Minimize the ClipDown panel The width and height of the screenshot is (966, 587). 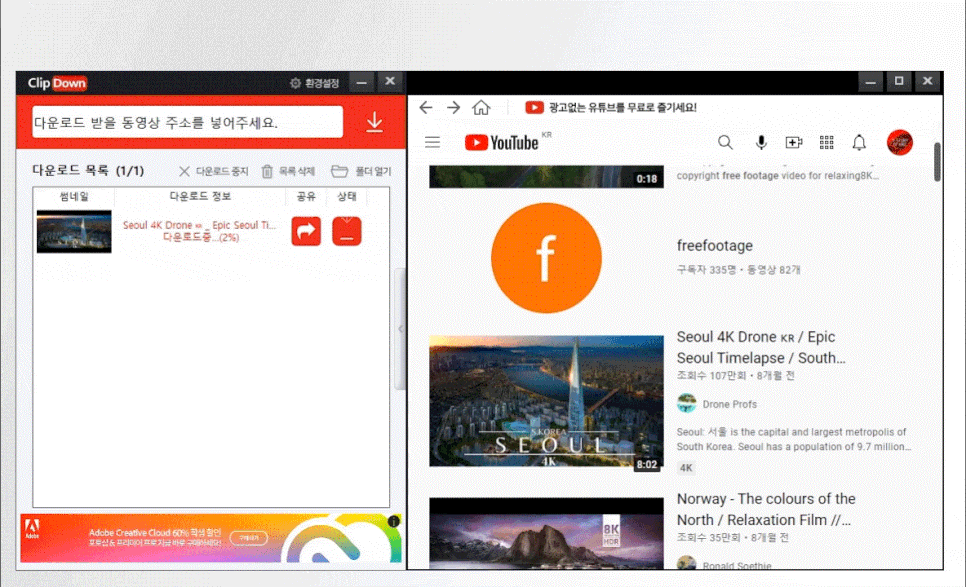362,82
